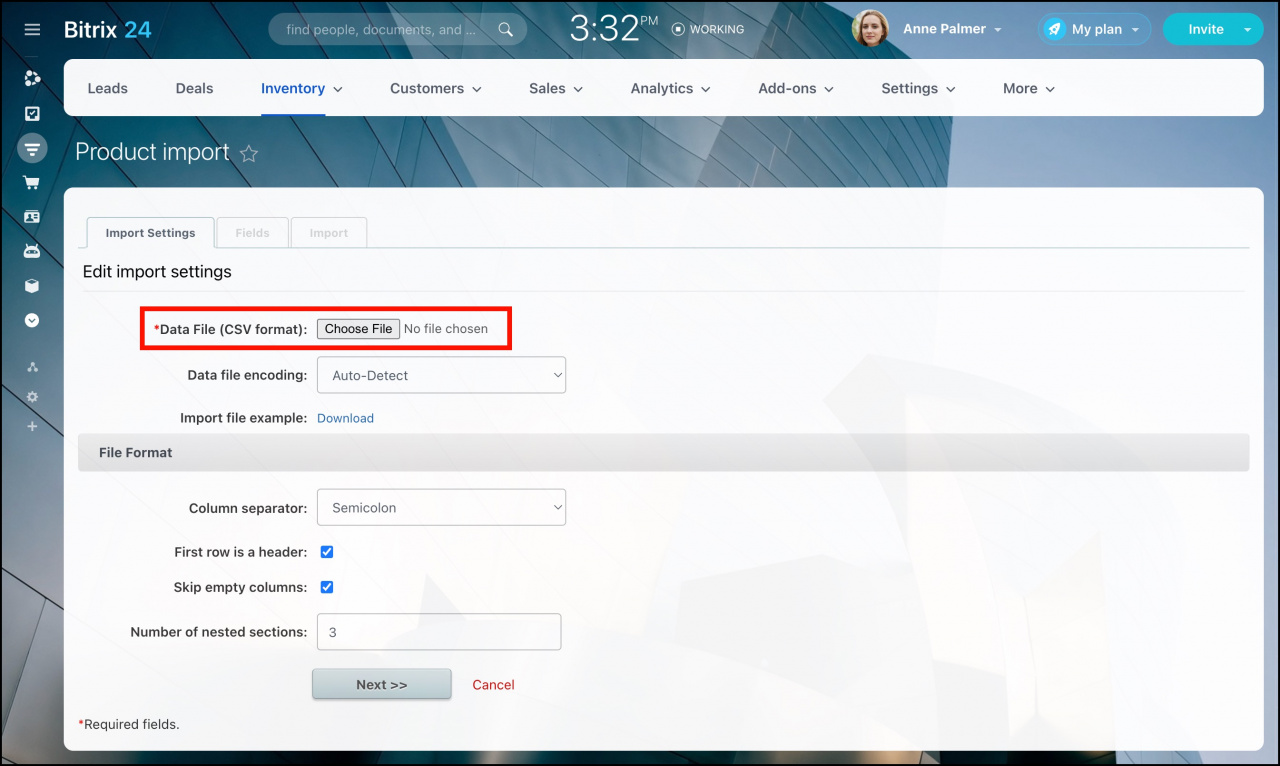
Task: Go to the Deals menu item
Action: (x=194, y=89)
